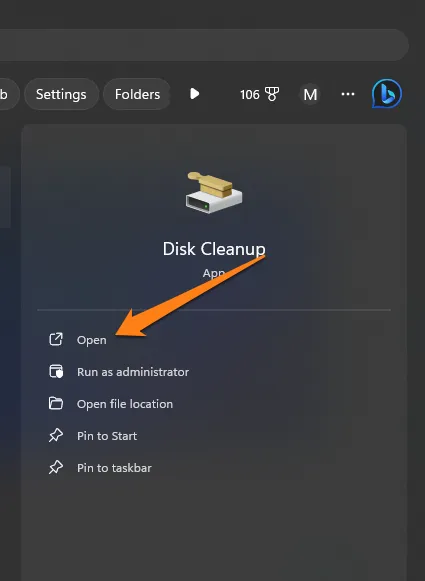
Task: Click the Pin to Start pushpin icon
Action: tap(56, 435)
